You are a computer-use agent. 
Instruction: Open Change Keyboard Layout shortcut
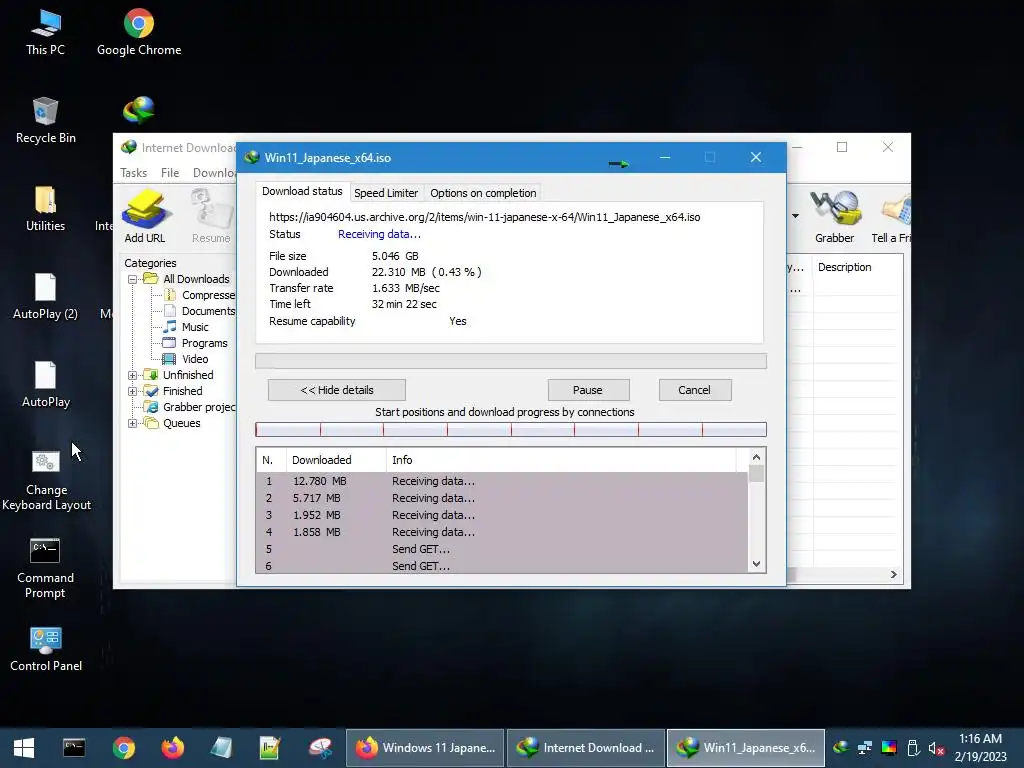[x=46, y=481]
